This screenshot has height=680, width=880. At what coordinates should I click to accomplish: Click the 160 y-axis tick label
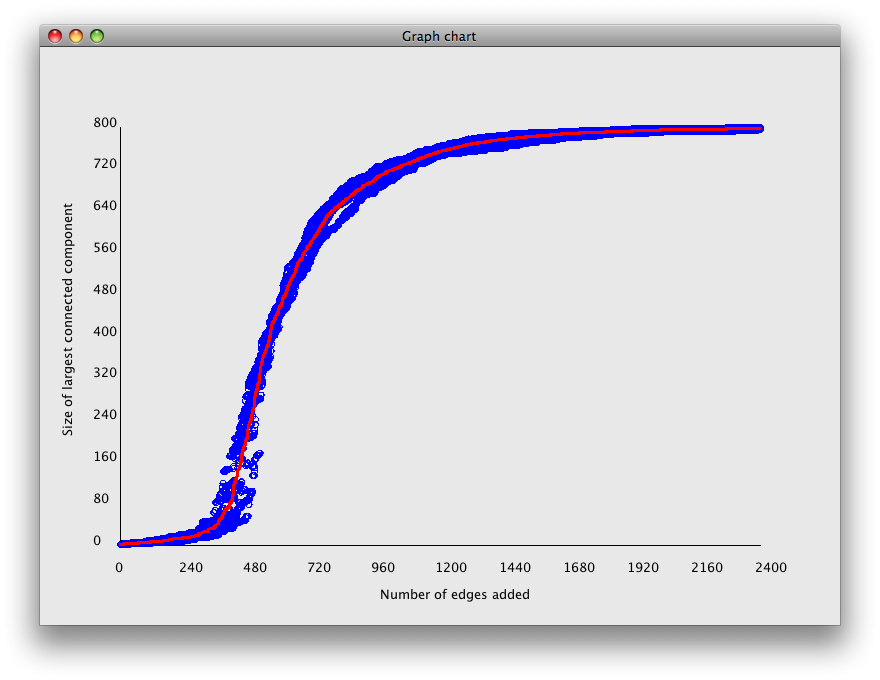pos(105,457)
